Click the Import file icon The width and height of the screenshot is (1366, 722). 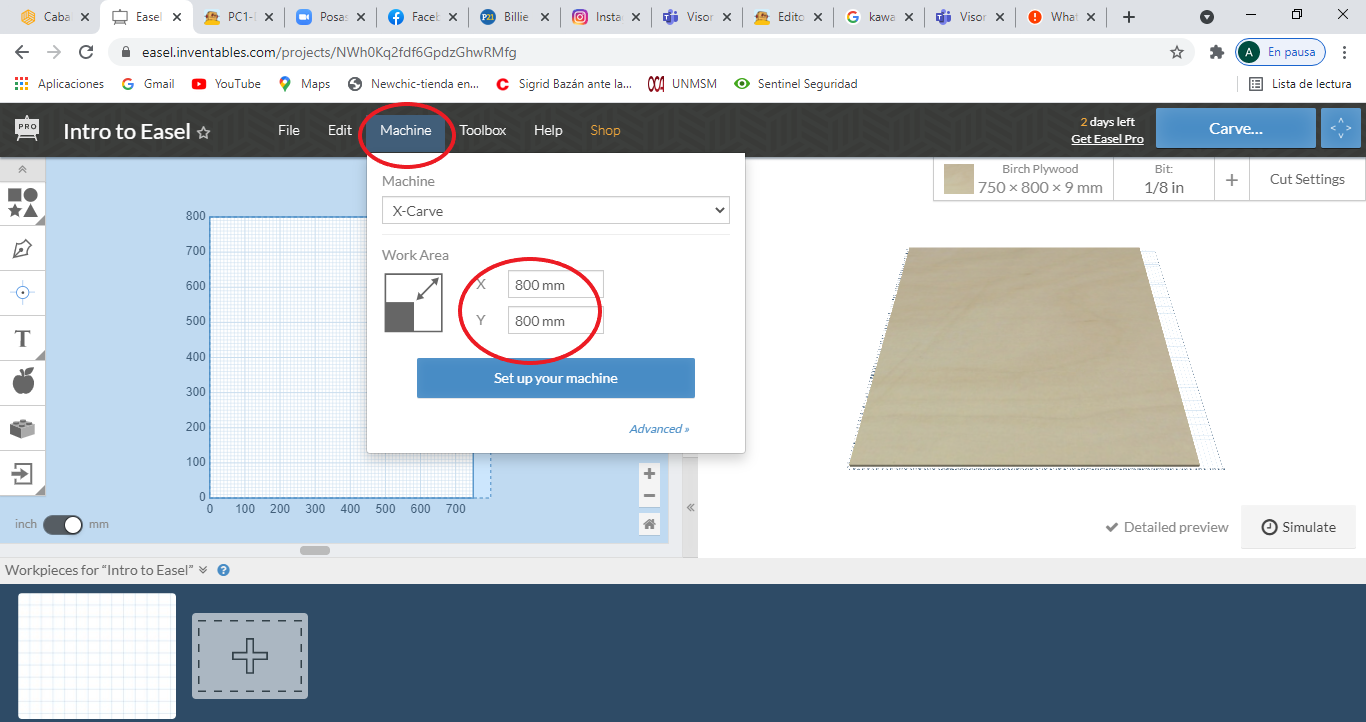pyautogui.click(x=22, y=472)
